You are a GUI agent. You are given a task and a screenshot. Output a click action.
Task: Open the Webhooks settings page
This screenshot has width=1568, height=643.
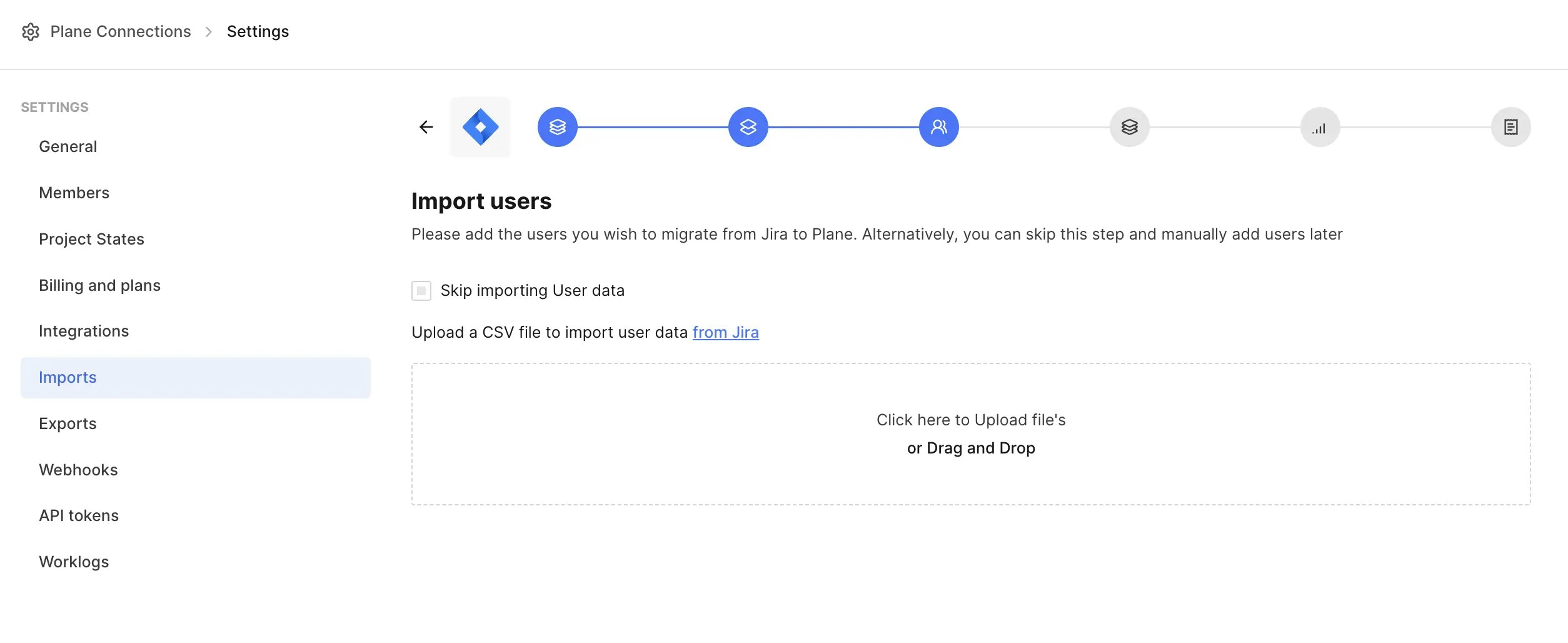[x=78, y=469]
